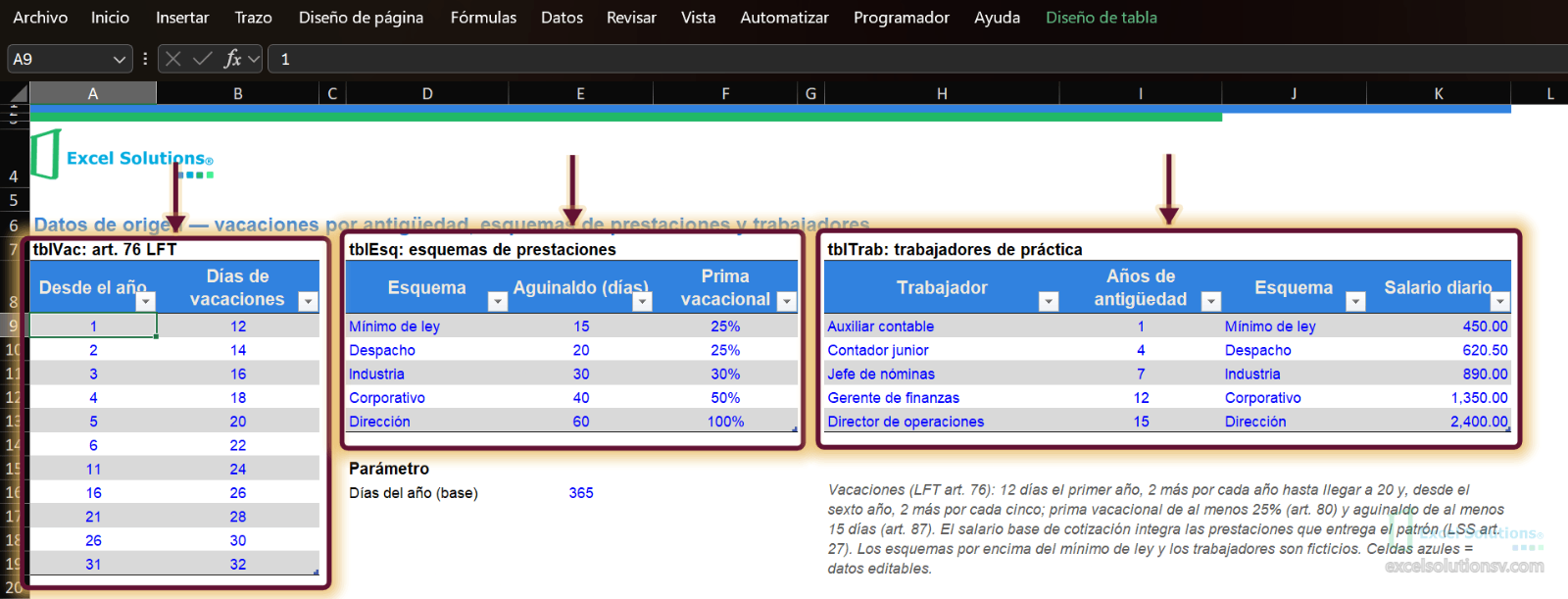Switch to the Vista tab
Image resolution: width=1568 pixels, height=599 pixels.
point(698,18)
